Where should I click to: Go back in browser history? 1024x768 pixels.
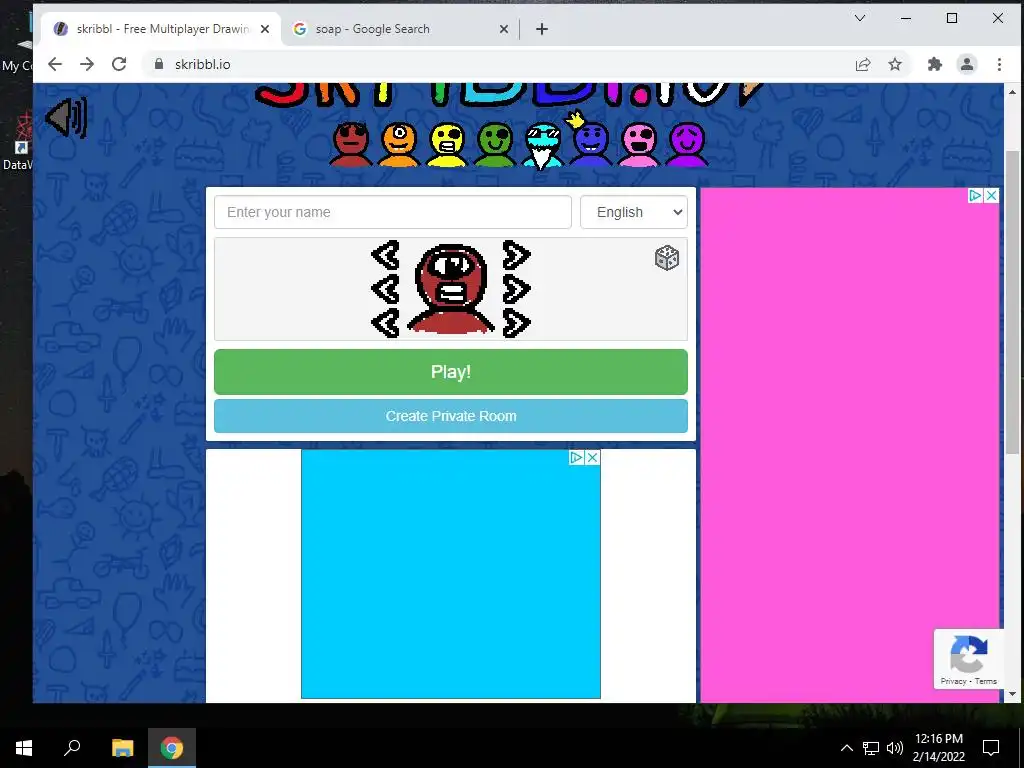(x=55, y=64)
